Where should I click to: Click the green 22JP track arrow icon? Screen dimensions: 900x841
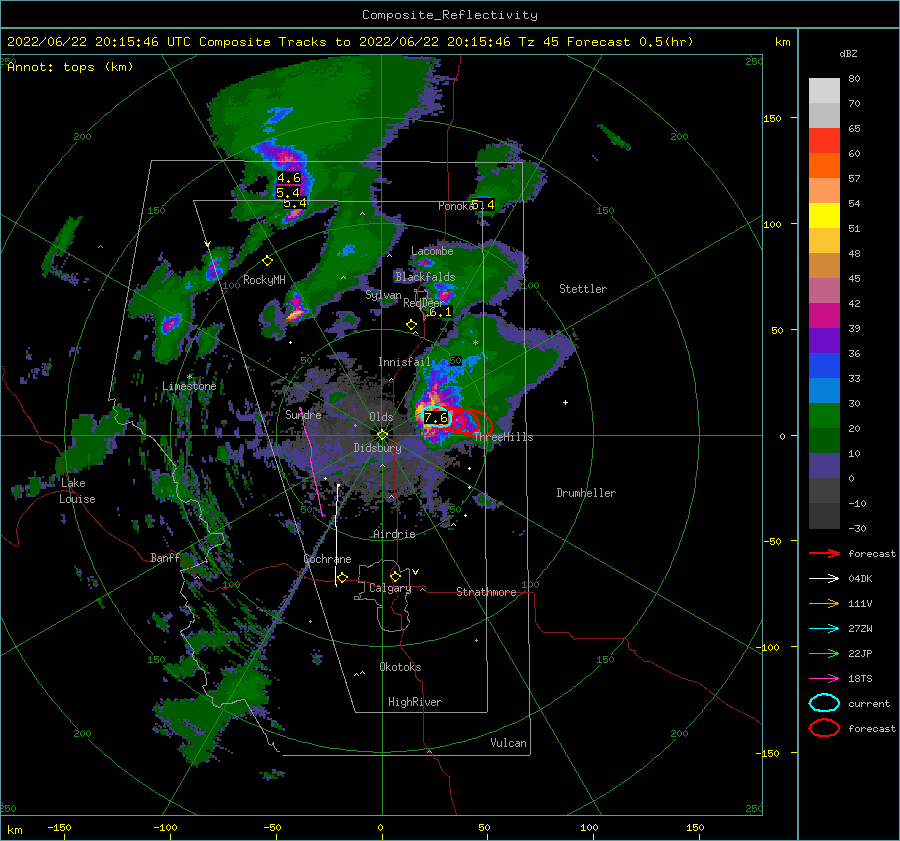824,653
